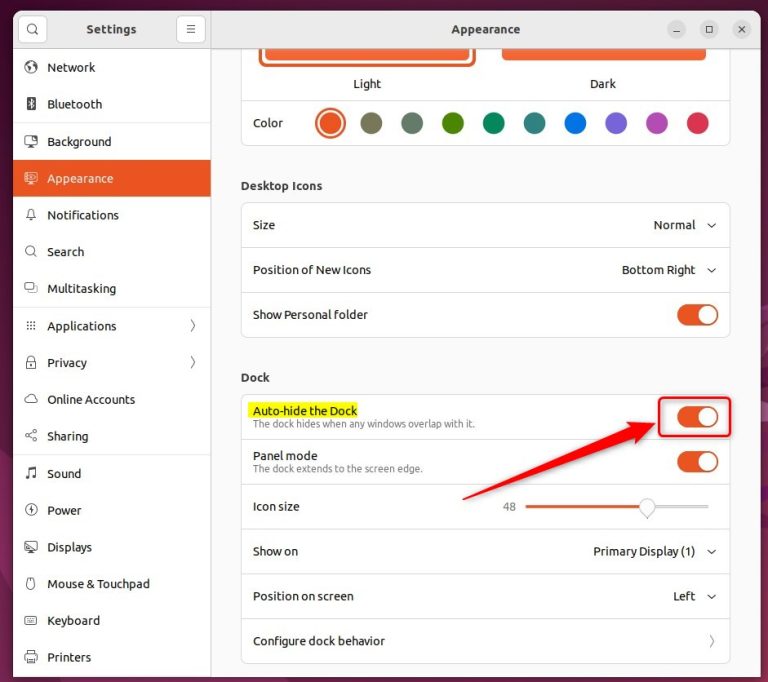Click the Search magnifier icon in sidebar
768x682 pixels.
[x=31, y=252]
